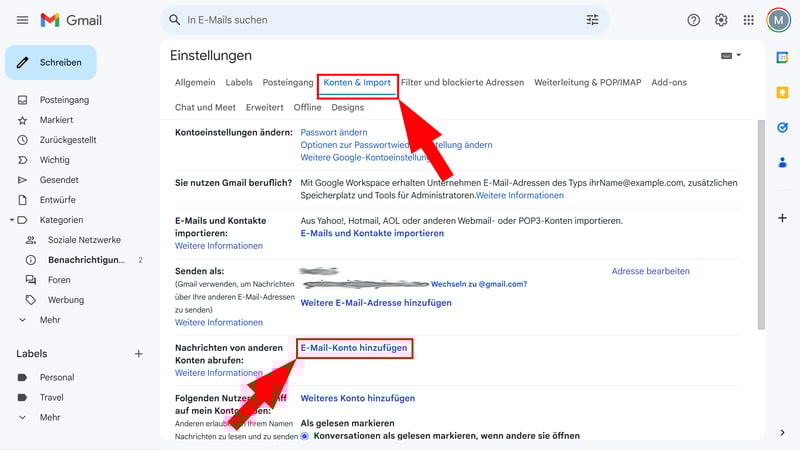Create a new label with plus icon
This screenshot has height=450, width=800.
pos(139,354)
